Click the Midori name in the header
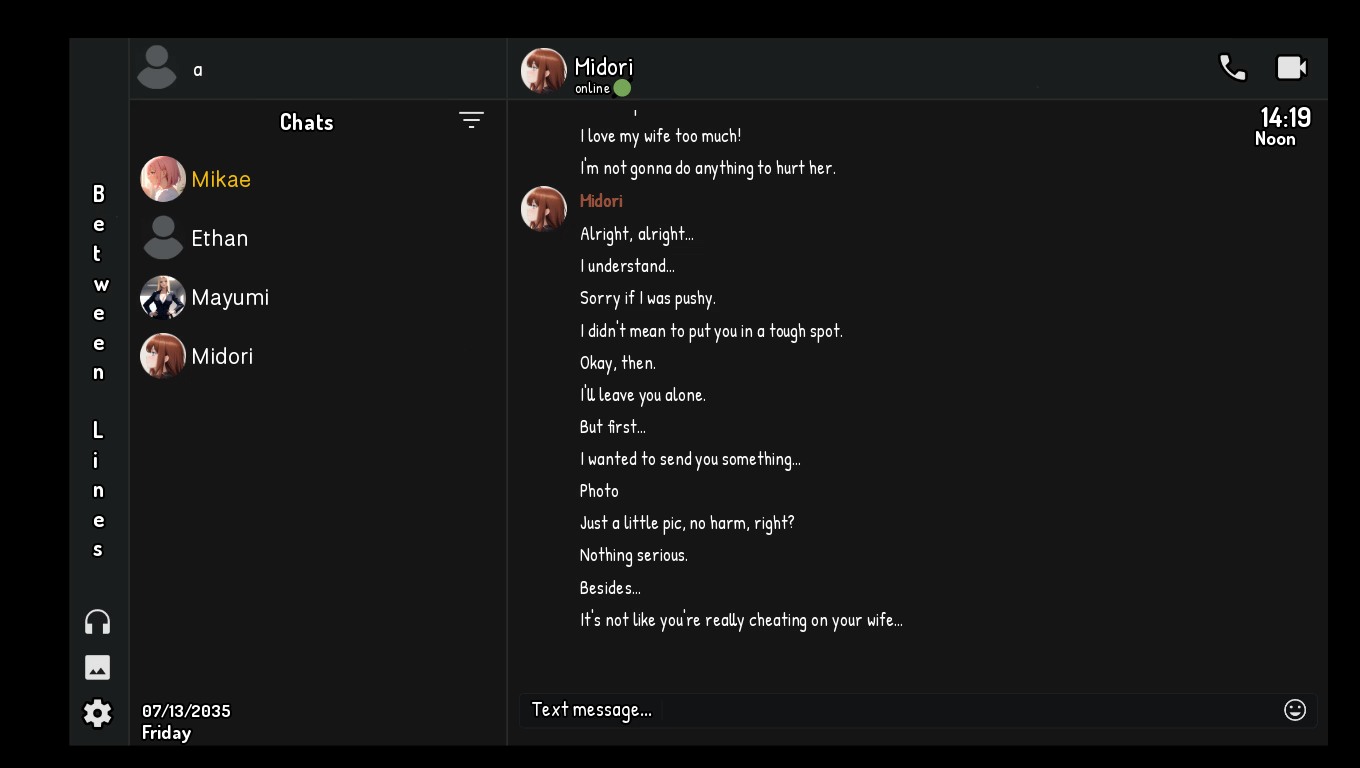 [x=603, y=67]
